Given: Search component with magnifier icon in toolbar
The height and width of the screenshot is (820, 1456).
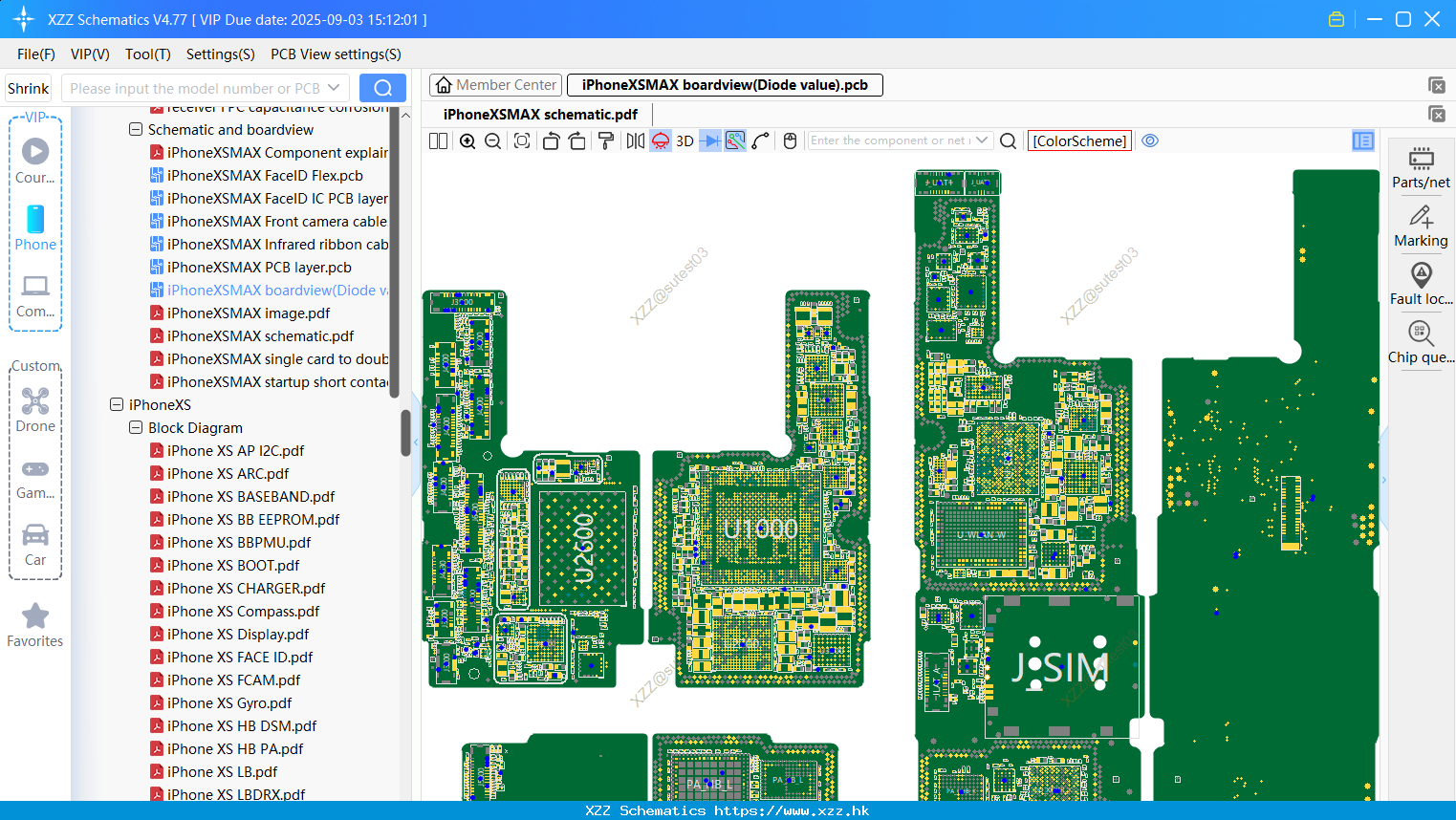Looking at the screenshot, I should [x=1008, y=140].
